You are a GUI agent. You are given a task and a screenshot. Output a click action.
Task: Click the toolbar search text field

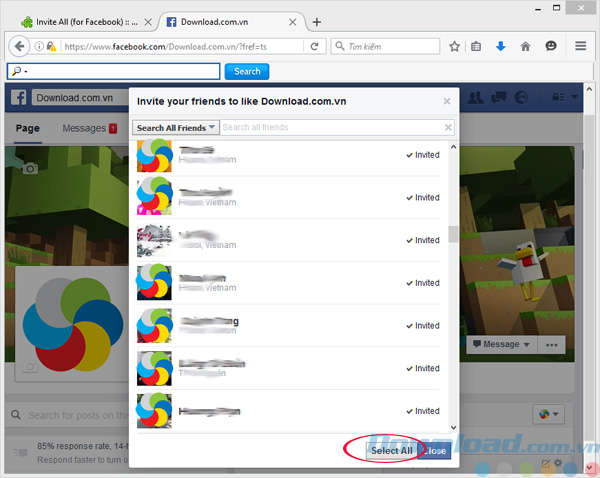[x=113, y=71]
